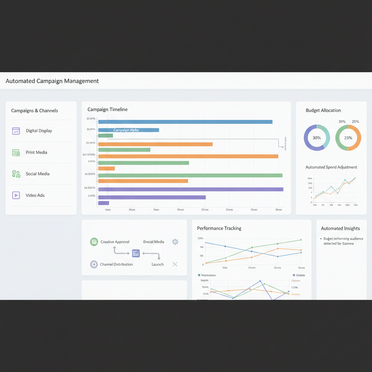Screen dimensions: 372x372
Task: Click the purple legend entry under Performance Tracking
Action: tap(299, 275)
